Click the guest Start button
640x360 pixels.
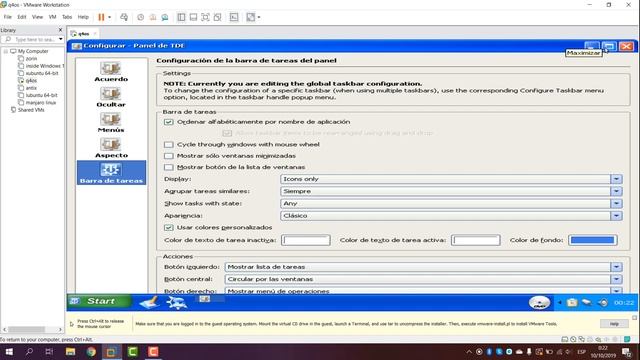coord(99,301)
